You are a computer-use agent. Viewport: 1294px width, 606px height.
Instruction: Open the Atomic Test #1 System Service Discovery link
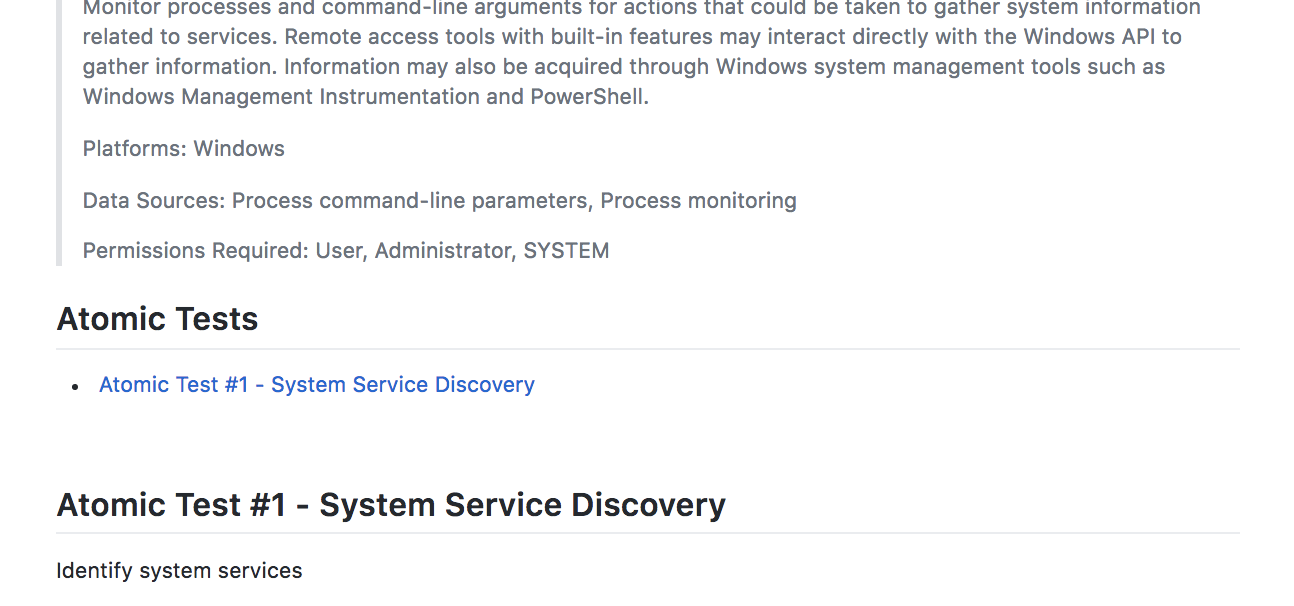click(316, 385)
